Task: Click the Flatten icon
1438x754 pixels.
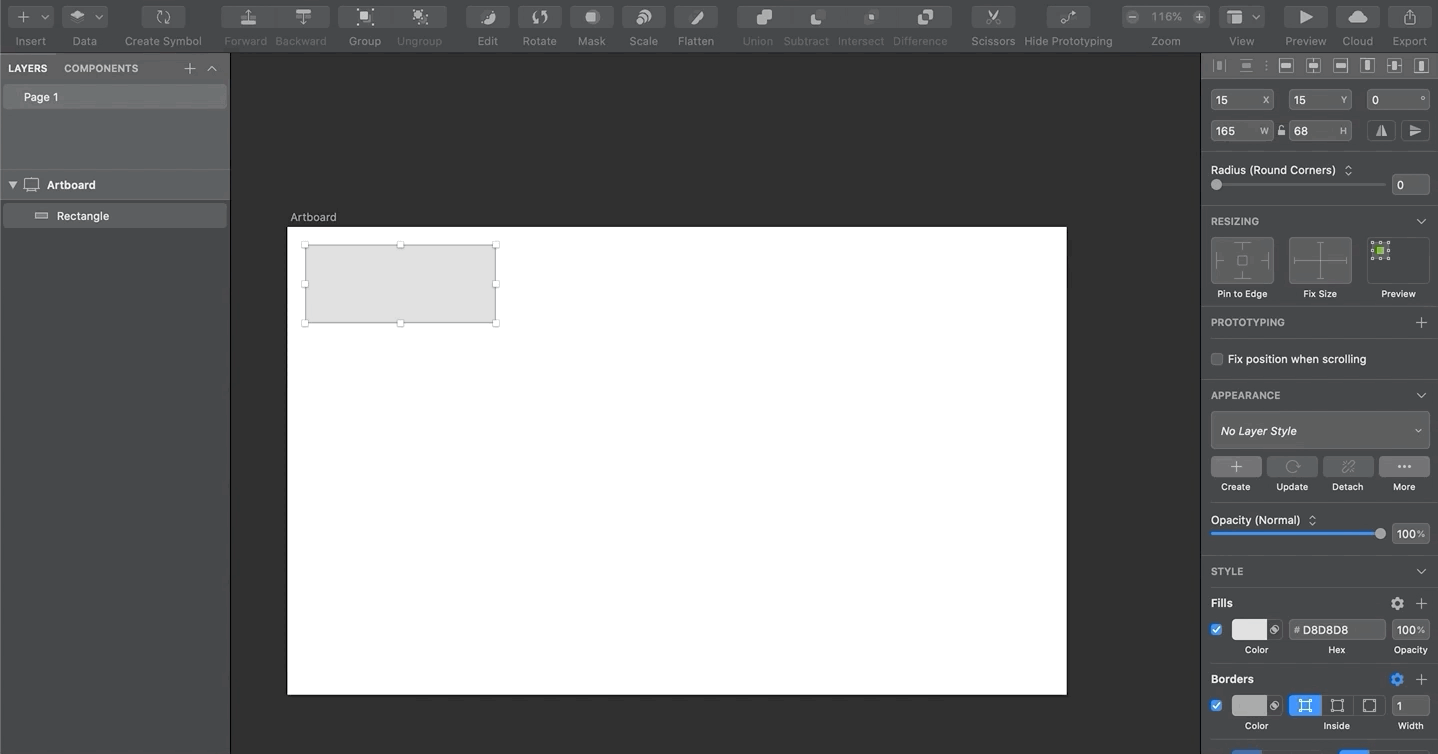Action: click(695, 17)
